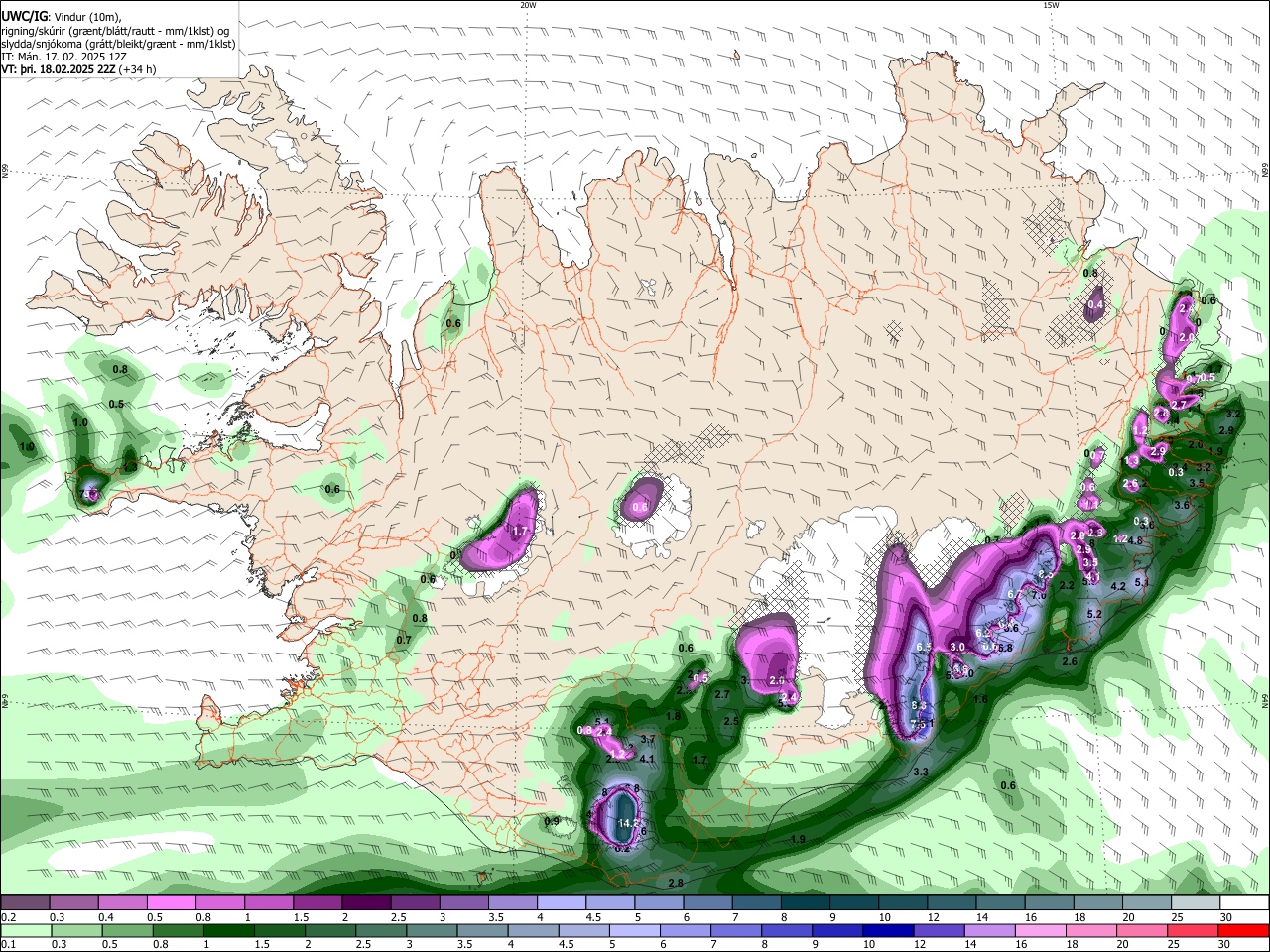1270x952 pixels.
Task: Select the top-row legend swatch between 2 and 2.5
Action: point(366,902)
